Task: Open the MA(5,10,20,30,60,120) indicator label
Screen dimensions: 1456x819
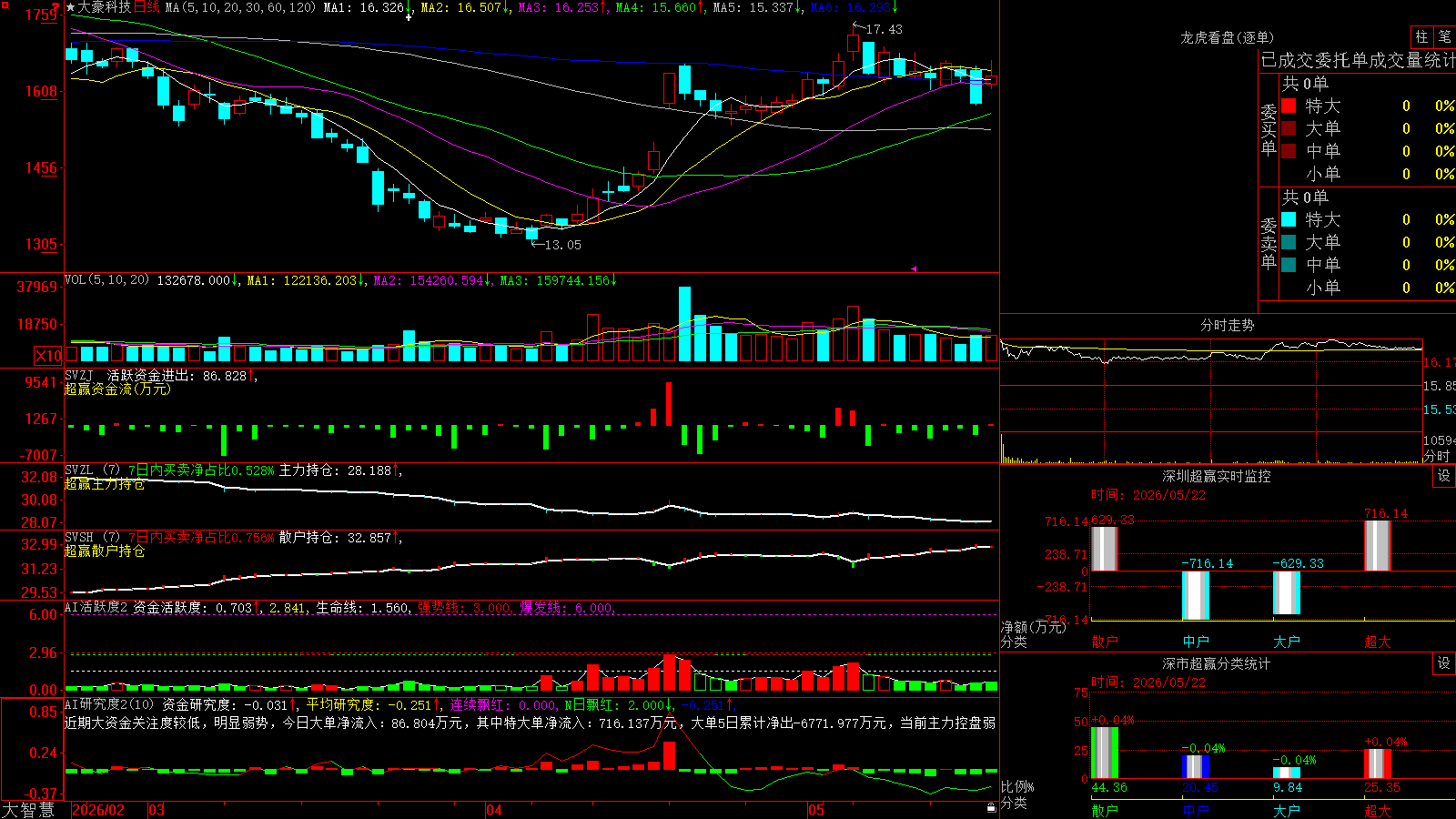Action: (240, 7)
